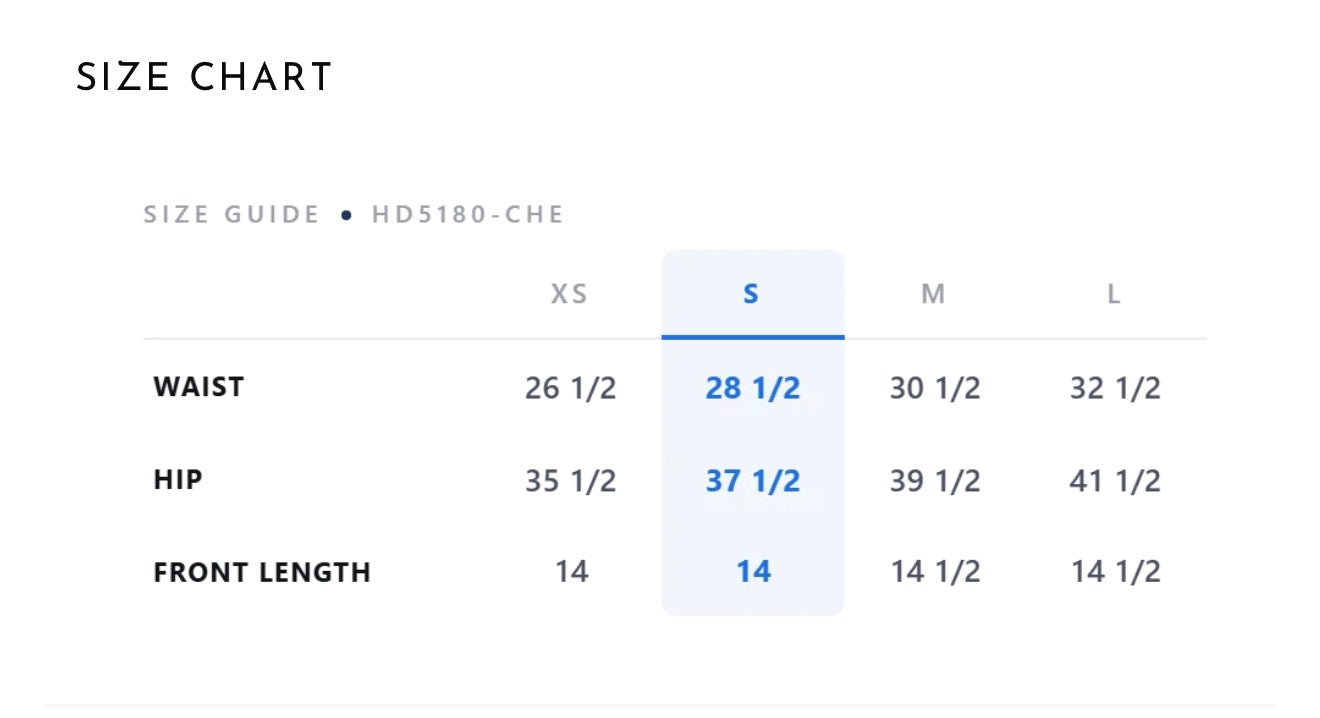The width and height of the screenshot is (1320, 718).
Task: Click the HIP row label
Action: (x=178, y=480)
